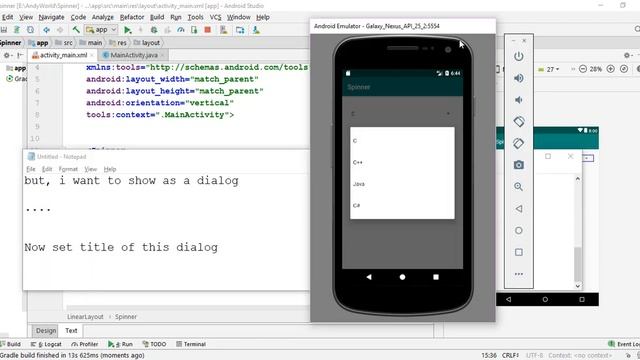Open the Build menu
This screenshot has height=360, width=640.
[x=157, y=17]
